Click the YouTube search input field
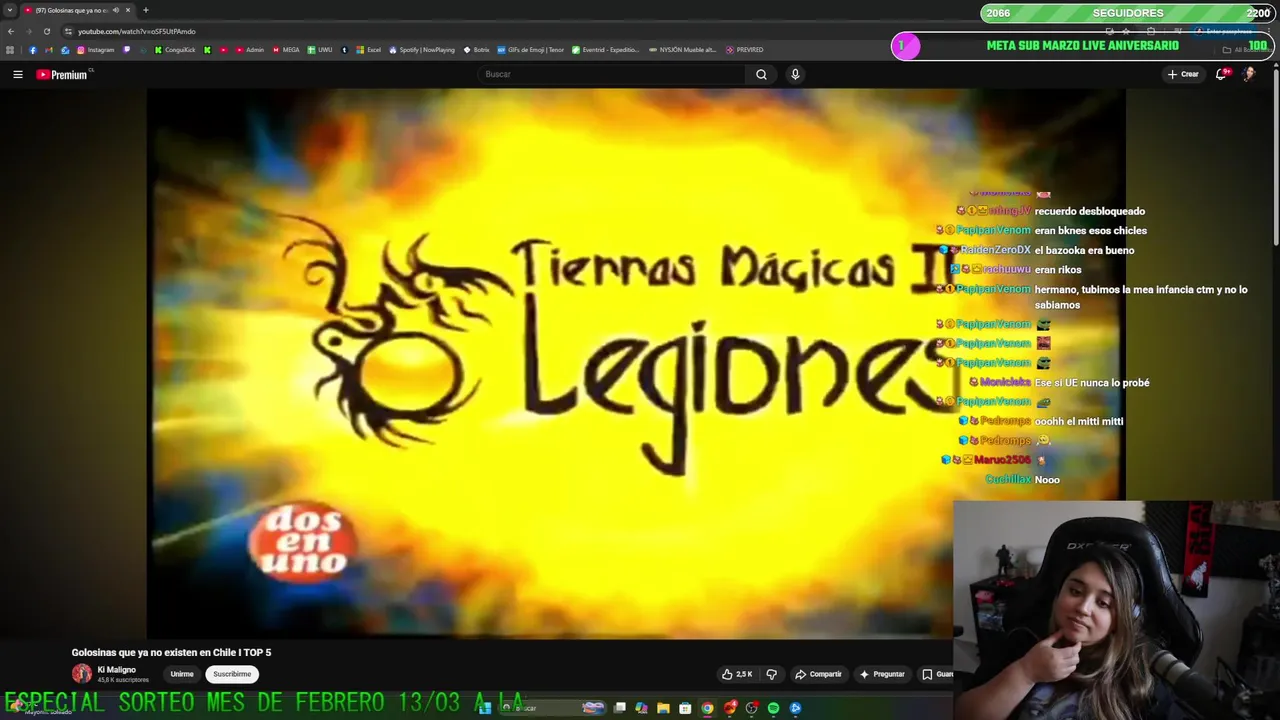 coord(612,74)
